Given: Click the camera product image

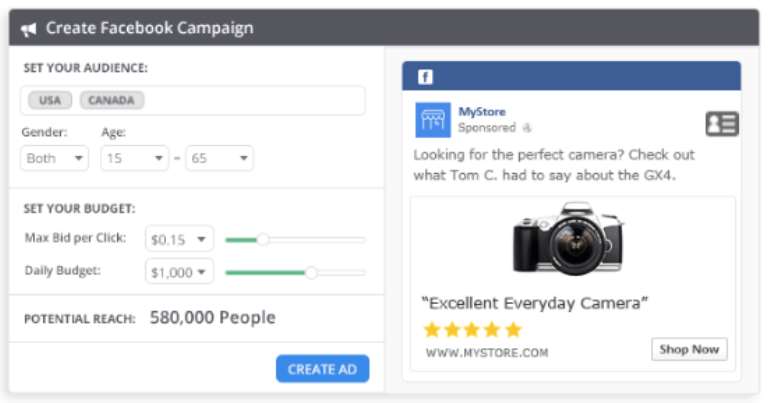Looking at the screenshot, I should pos(568,238).
